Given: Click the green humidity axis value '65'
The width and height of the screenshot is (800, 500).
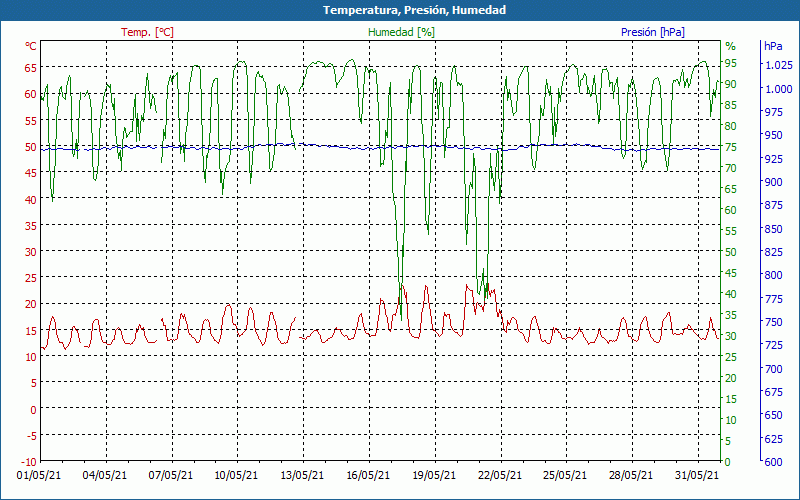Looking at the screenshot, I should tap(731, 189).
